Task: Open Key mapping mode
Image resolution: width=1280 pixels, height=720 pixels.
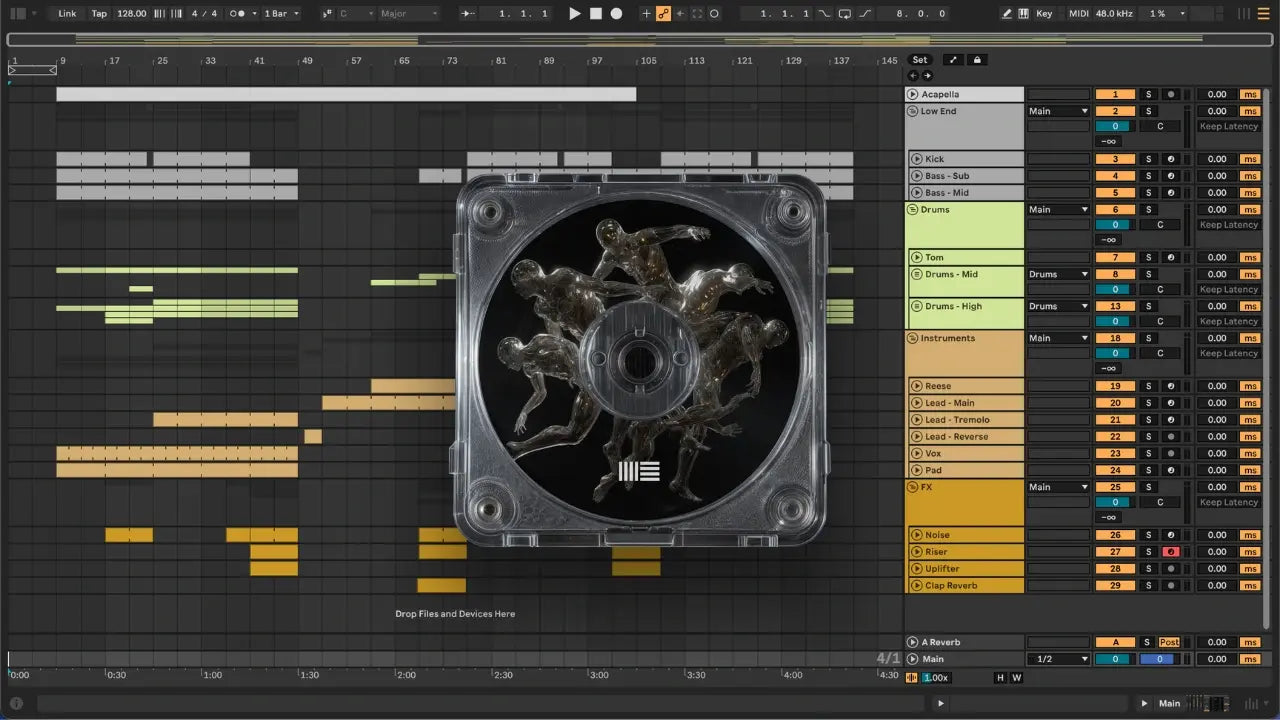Action: [1044, 14]
